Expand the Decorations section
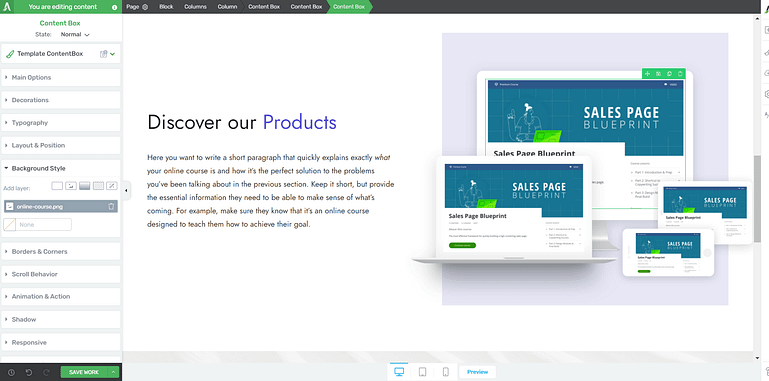The width and height of the screenshot is (769, 381). click(61, 100)
